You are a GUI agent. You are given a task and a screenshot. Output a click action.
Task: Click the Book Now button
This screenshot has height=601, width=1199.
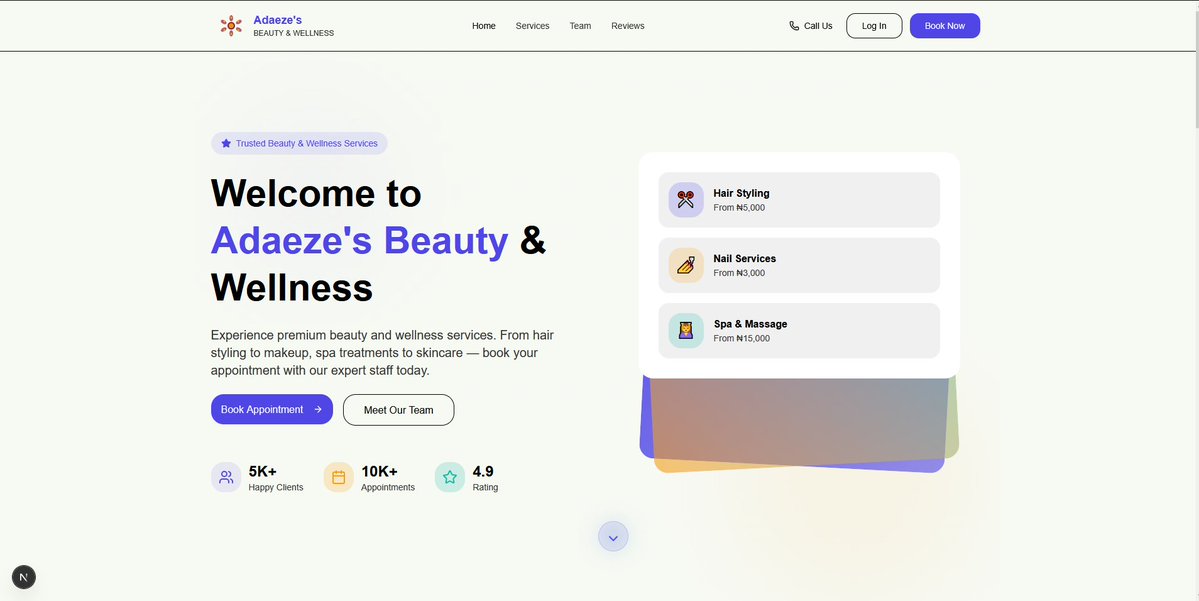[x=945, y=26]
